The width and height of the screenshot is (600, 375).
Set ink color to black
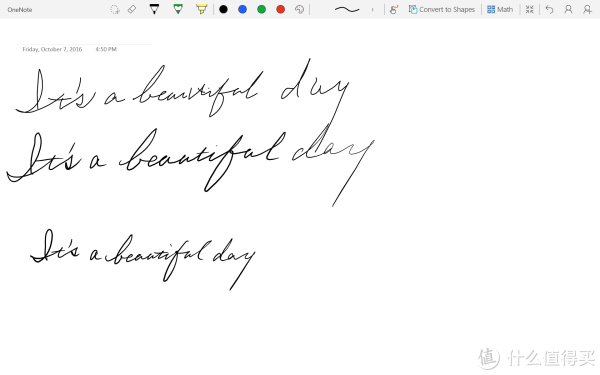point(223,9)
